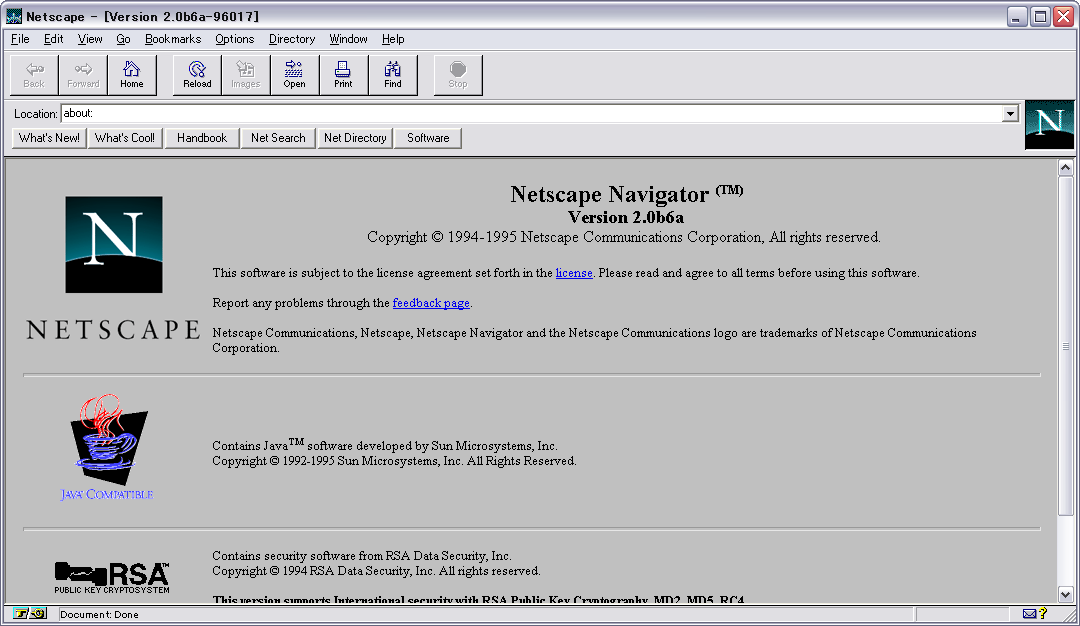Open the File menu
This screenshot has width=1080, height=626.
[x=20, y=39]
